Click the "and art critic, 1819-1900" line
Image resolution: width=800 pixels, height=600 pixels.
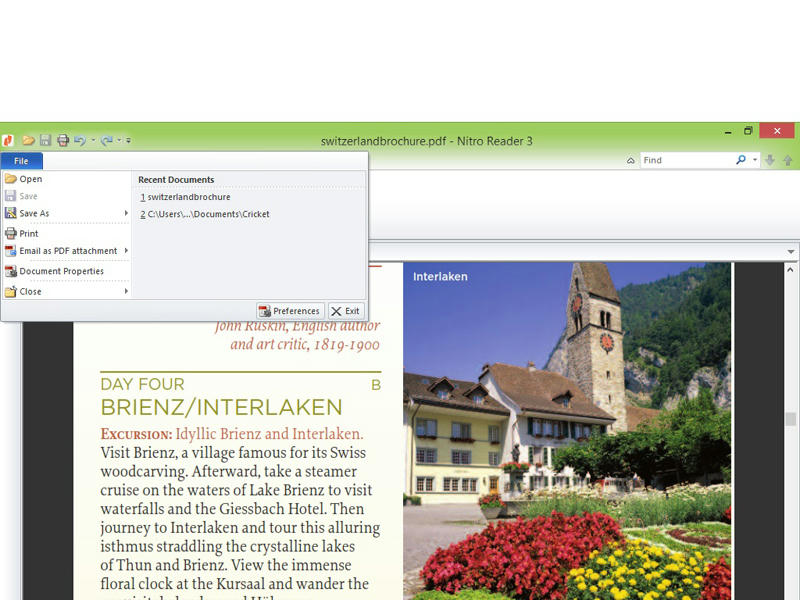[305, 344]
